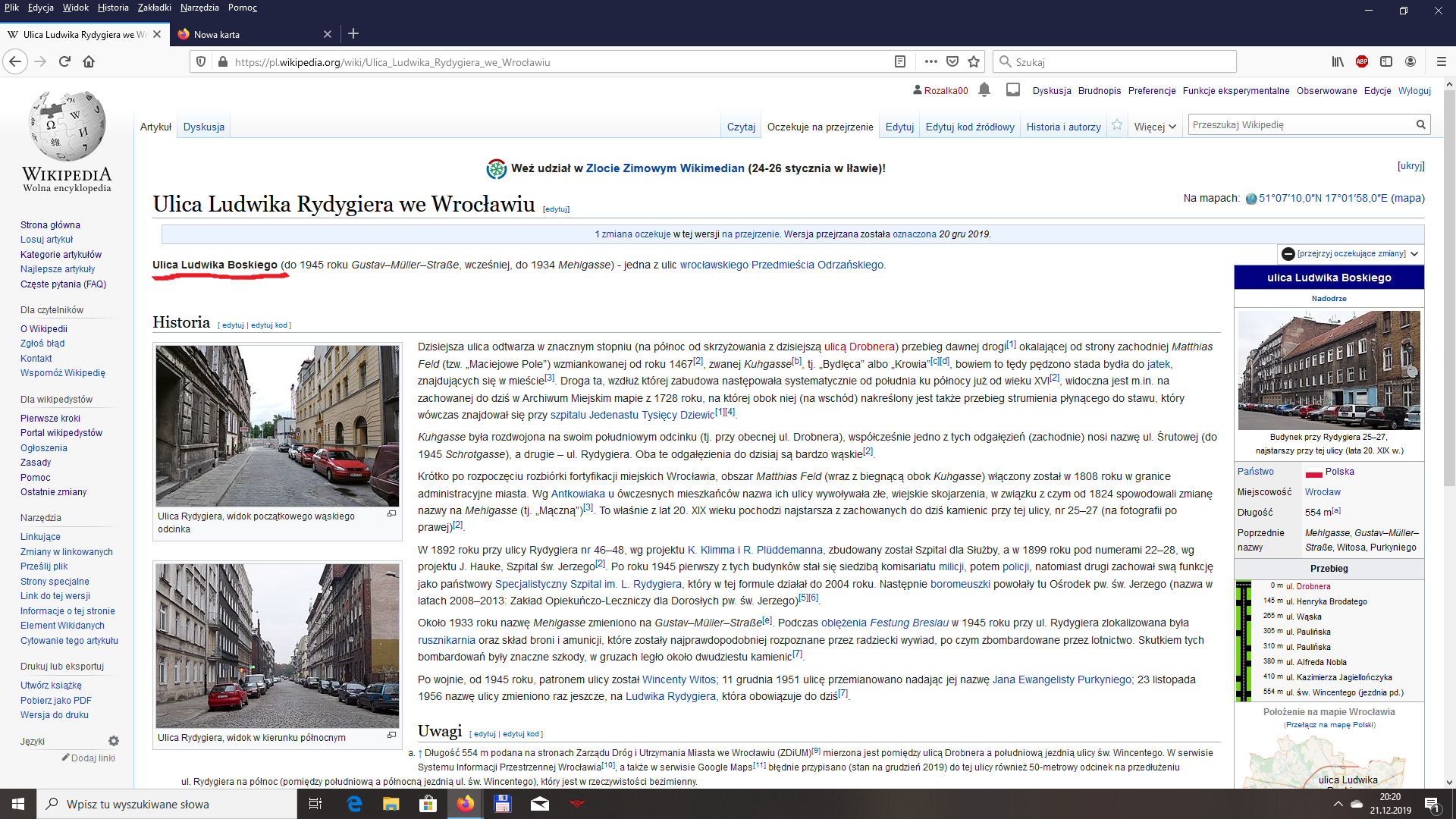This screenshot has height=819, width=1456.
Task: Expand the Więcej dropdown menu
Action: pos(1155,127)
